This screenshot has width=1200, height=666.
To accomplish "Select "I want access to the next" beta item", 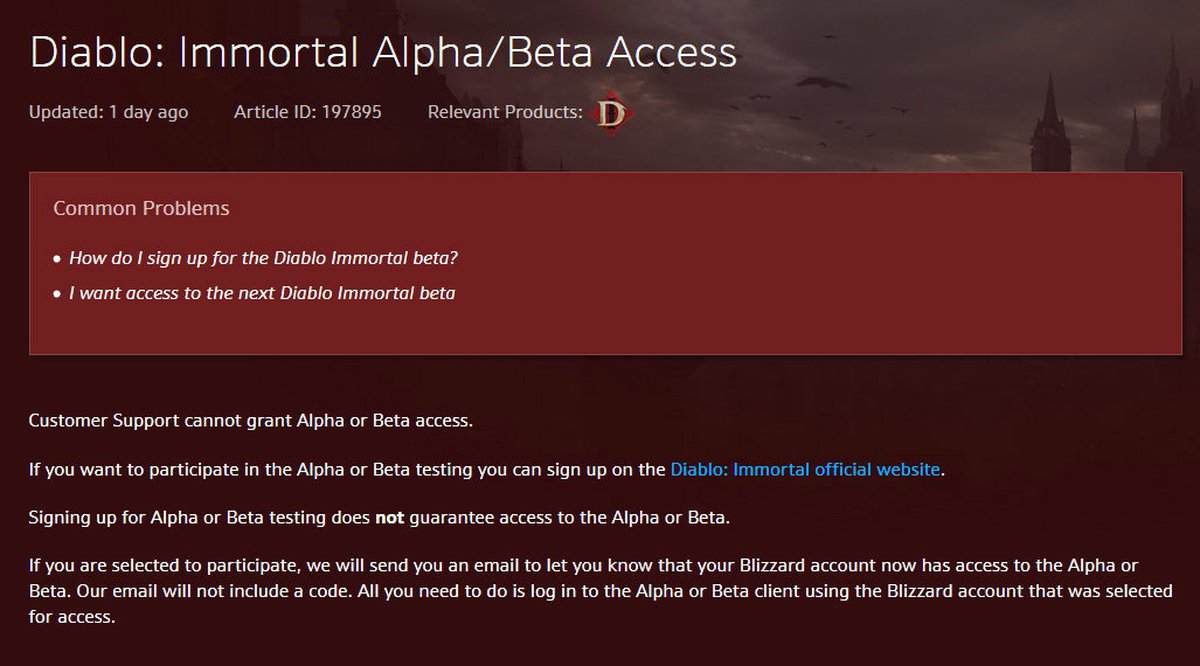I will pyautogui.click(x=262, y=294).
